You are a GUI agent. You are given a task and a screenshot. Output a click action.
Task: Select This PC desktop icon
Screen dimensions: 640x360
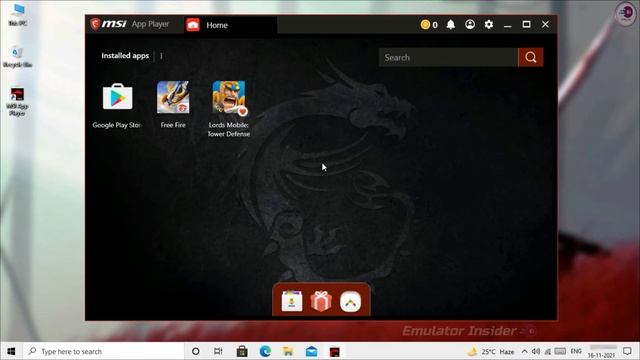point(18,15)
